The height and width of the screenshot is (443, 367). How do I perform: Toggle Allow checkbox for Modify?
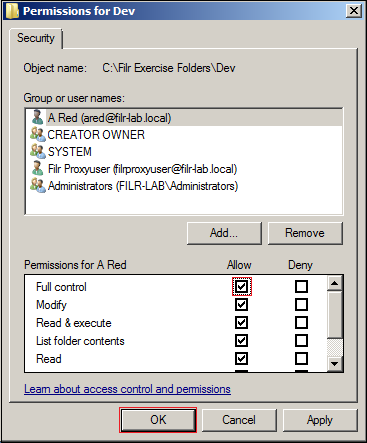tap(241, 304)
